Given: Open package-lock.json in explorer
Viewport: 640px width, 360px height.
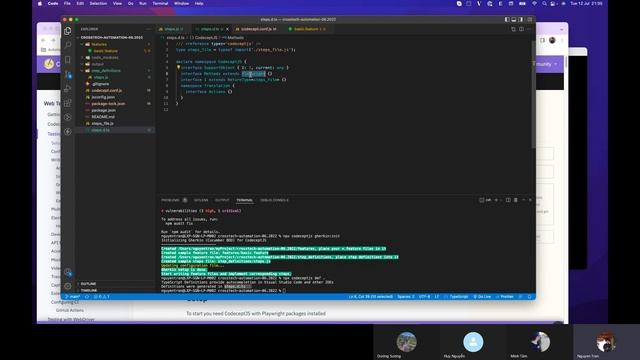Looking at the screenshot, I should [108, 104].
